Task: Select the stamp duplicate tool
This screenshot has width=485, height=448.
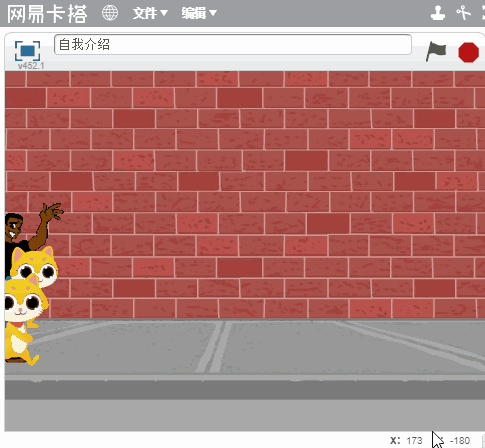Action: pyautogui.click(x=438, y=13)
